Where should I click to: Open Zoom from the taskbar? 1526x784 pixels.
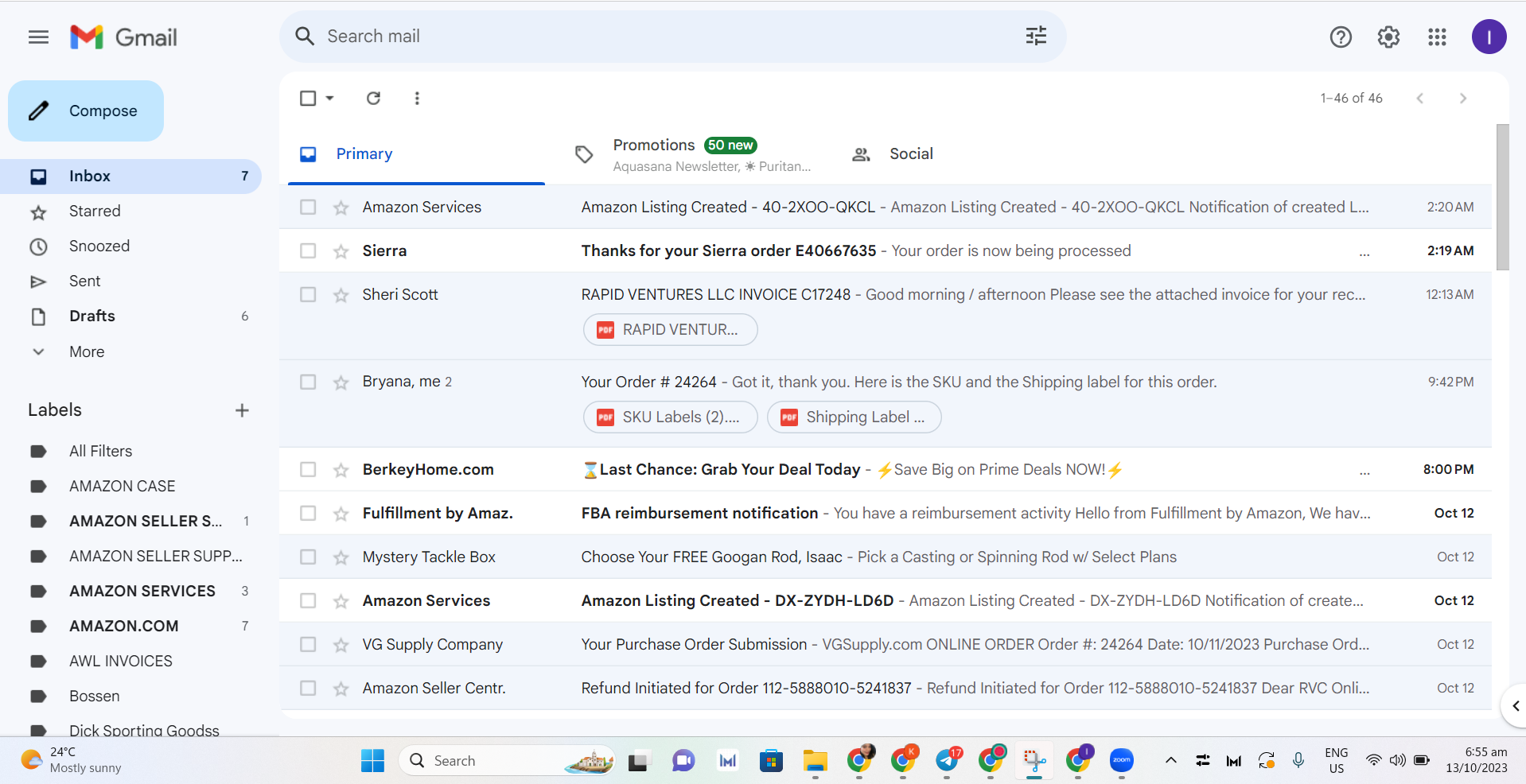click(1122, 761)
